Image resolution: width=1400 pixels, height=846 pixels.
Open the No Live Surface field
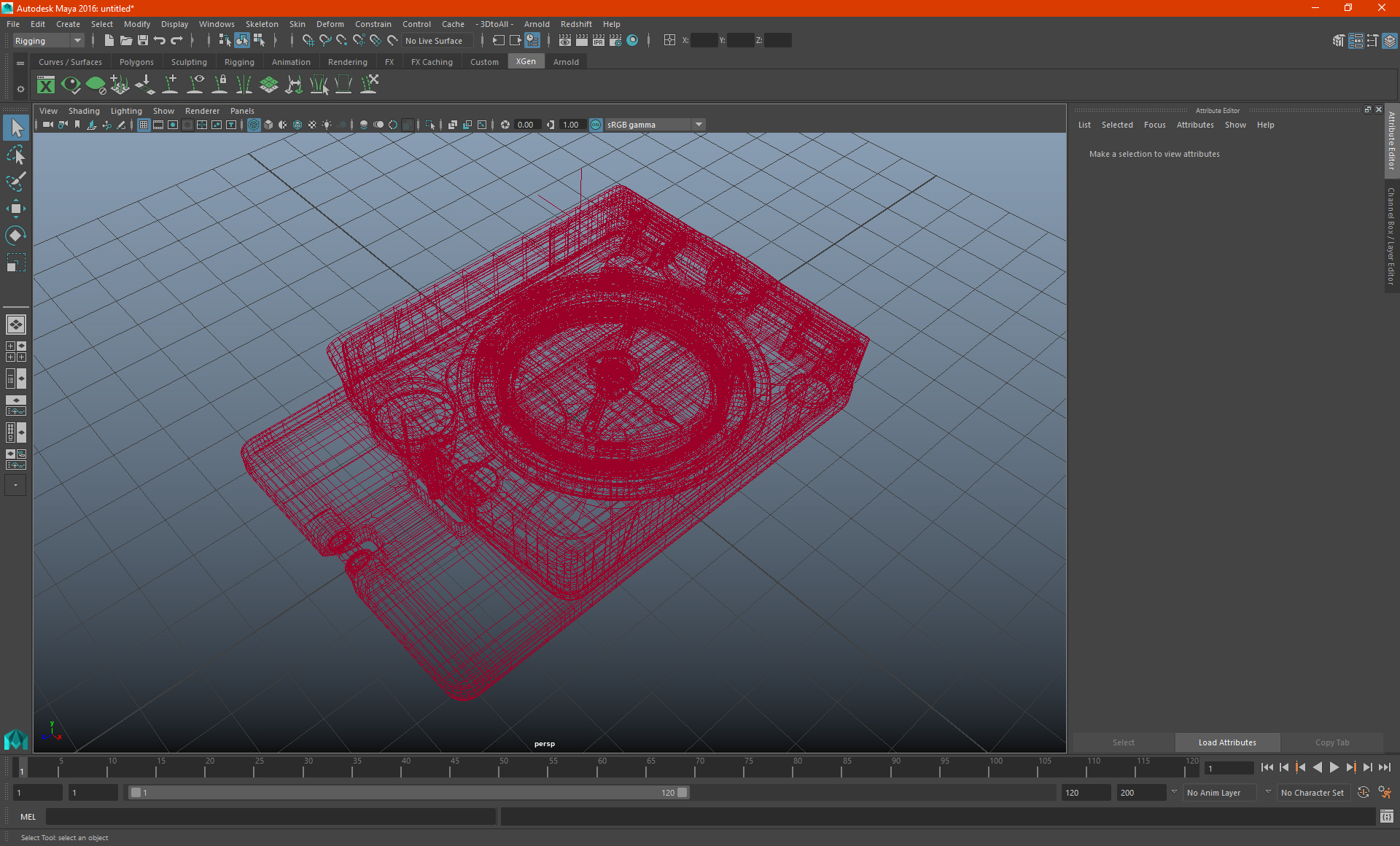(x=437, y=41)
